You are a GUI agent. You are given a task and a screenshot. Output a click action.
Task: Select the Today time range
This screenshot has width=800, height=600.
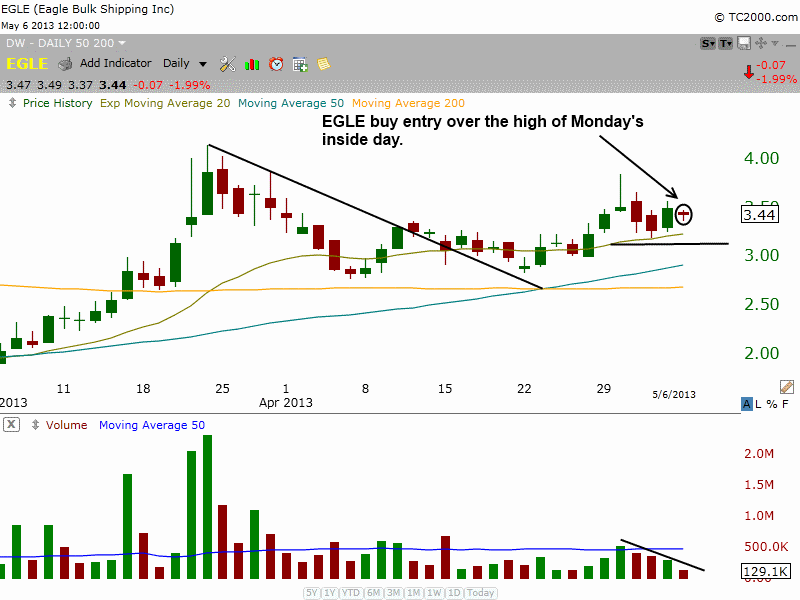[x=480, y=593]
